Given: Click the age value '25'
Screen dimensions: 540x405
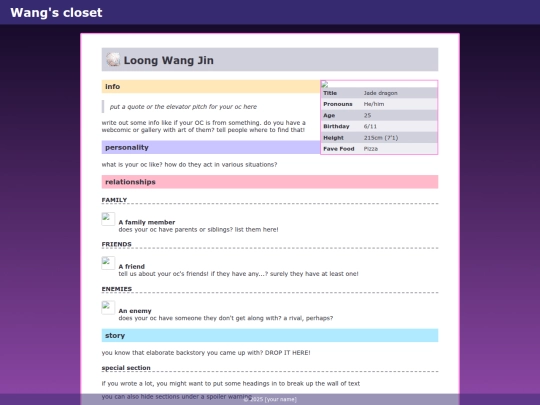Looking at the screenshot, I should 367,115.
